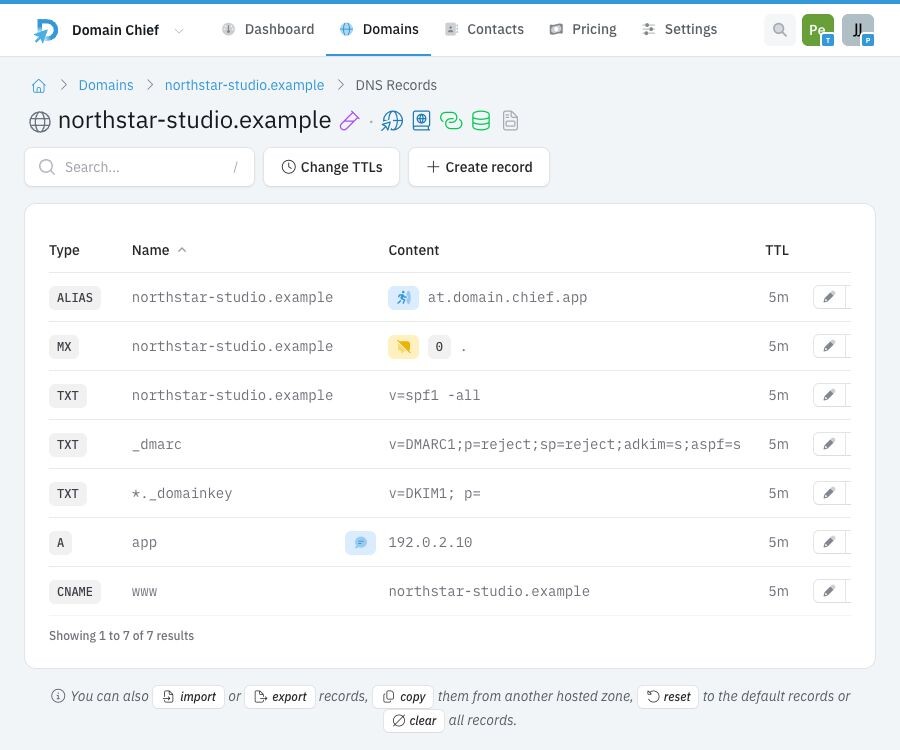Click the MX priority 0 badge

[x=439, y=347]
